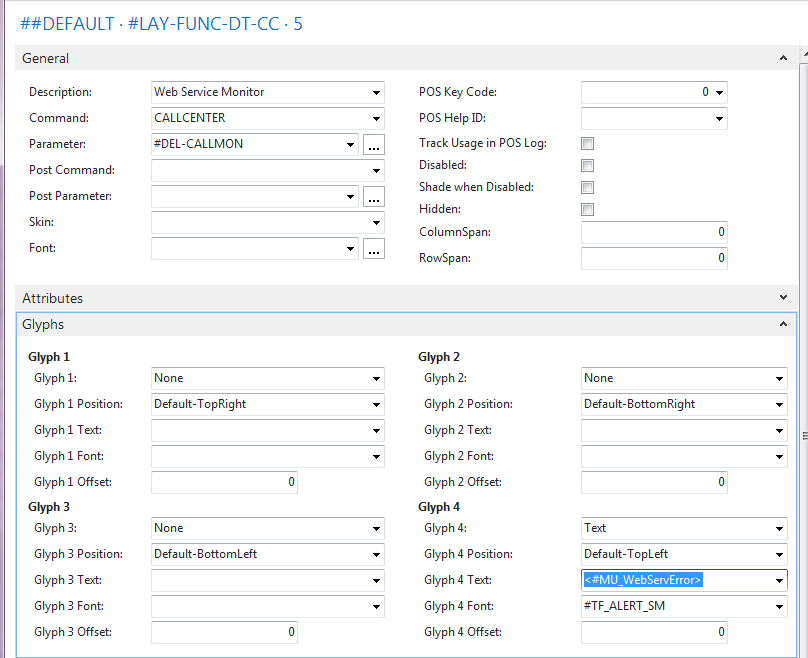Open the Description dropdown arrow
The width and height of the screenshot is (808, 658).
(376, 92)
